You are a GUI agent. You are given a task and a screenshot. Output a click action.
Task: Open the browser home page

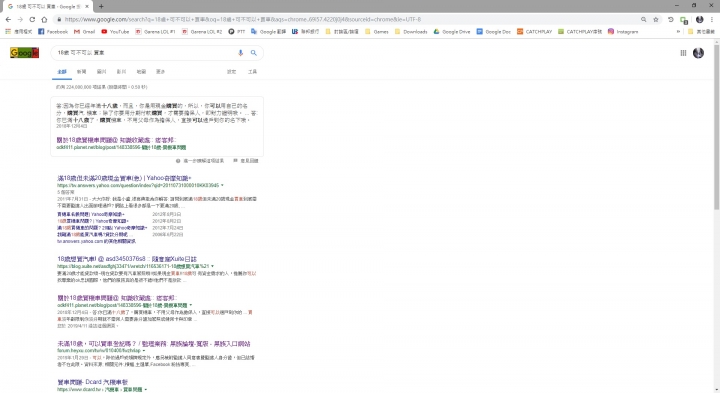[44, 19]
